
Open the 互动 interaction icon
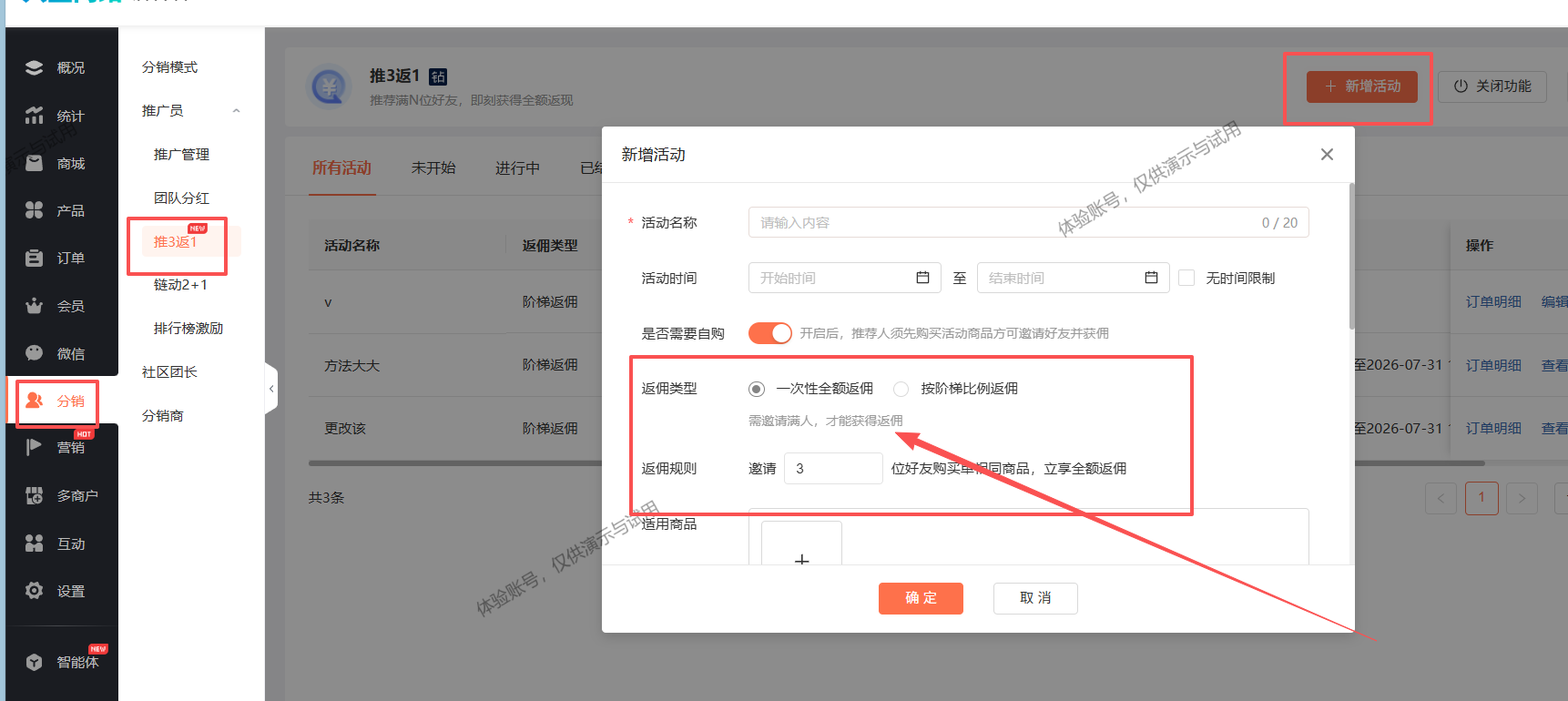(35, 544)
